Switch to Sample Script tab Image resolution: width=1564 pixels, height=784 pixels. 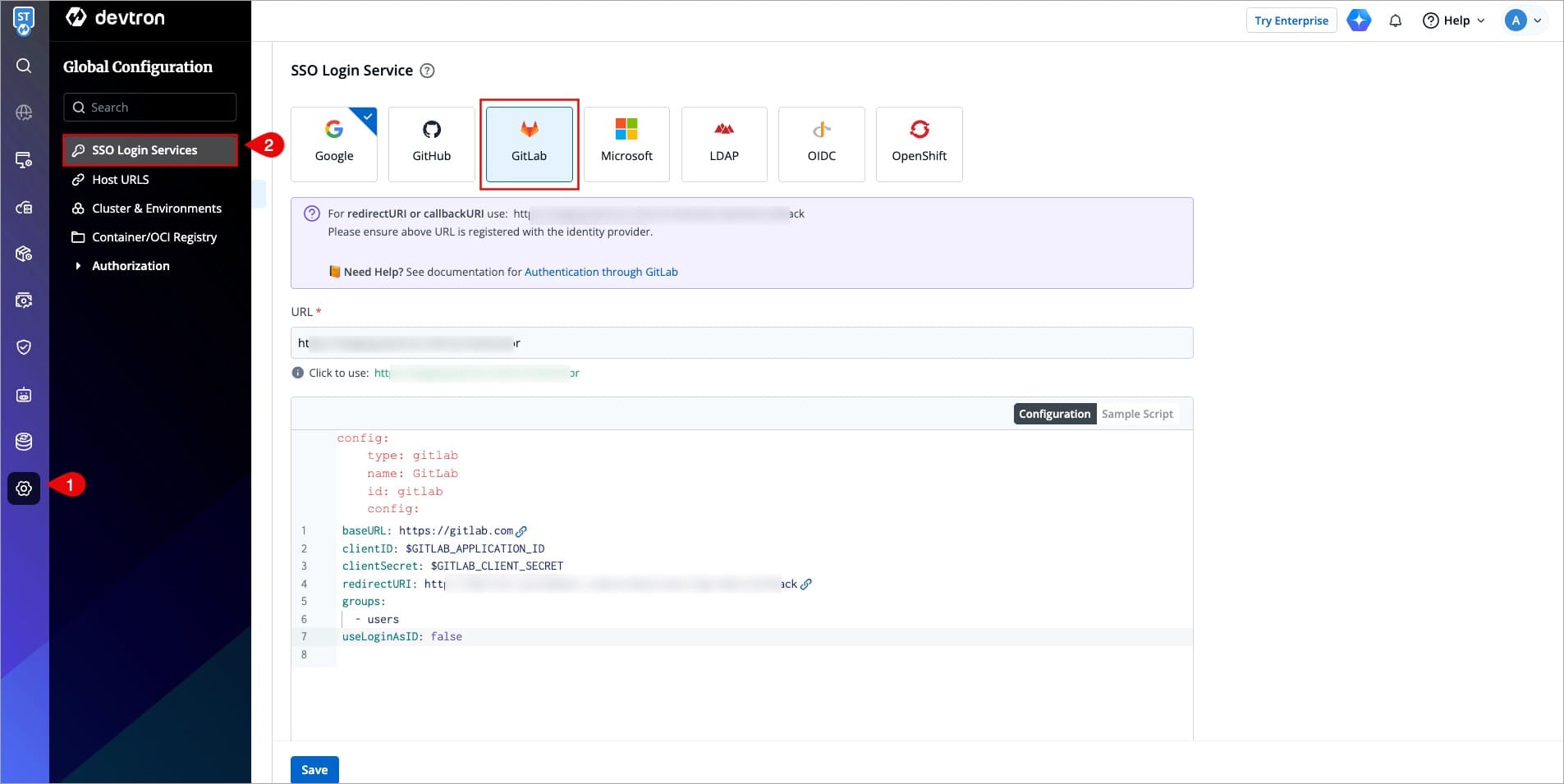(x=1137, y=414)
